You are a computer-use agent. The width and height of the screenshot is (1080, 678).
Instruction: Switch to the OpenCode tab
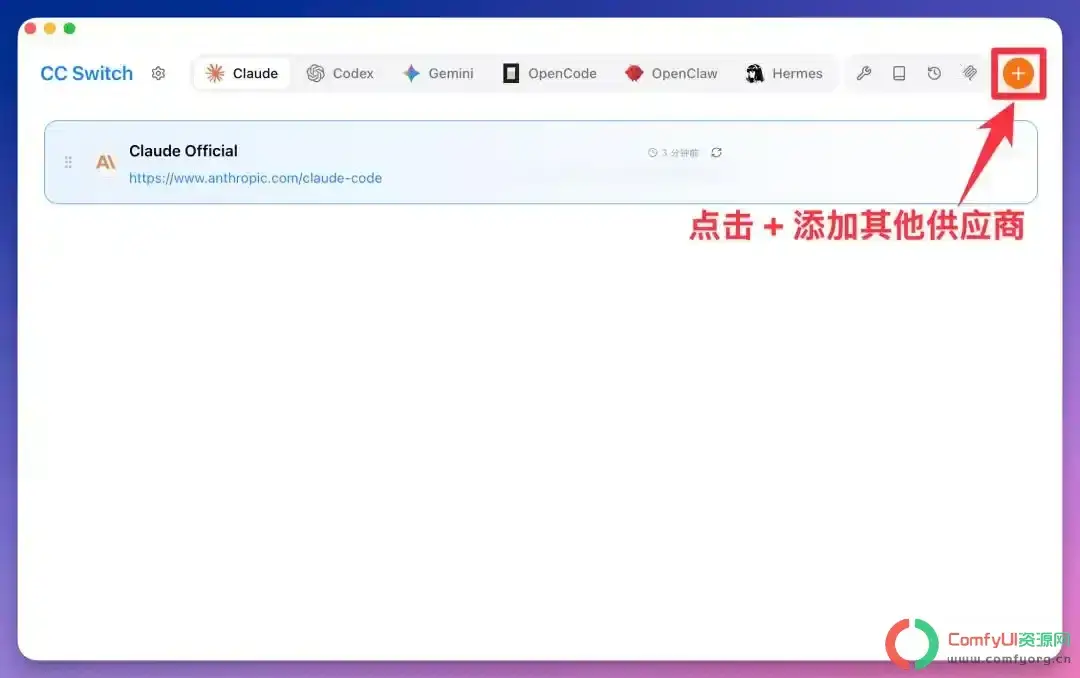coord(550,73)
